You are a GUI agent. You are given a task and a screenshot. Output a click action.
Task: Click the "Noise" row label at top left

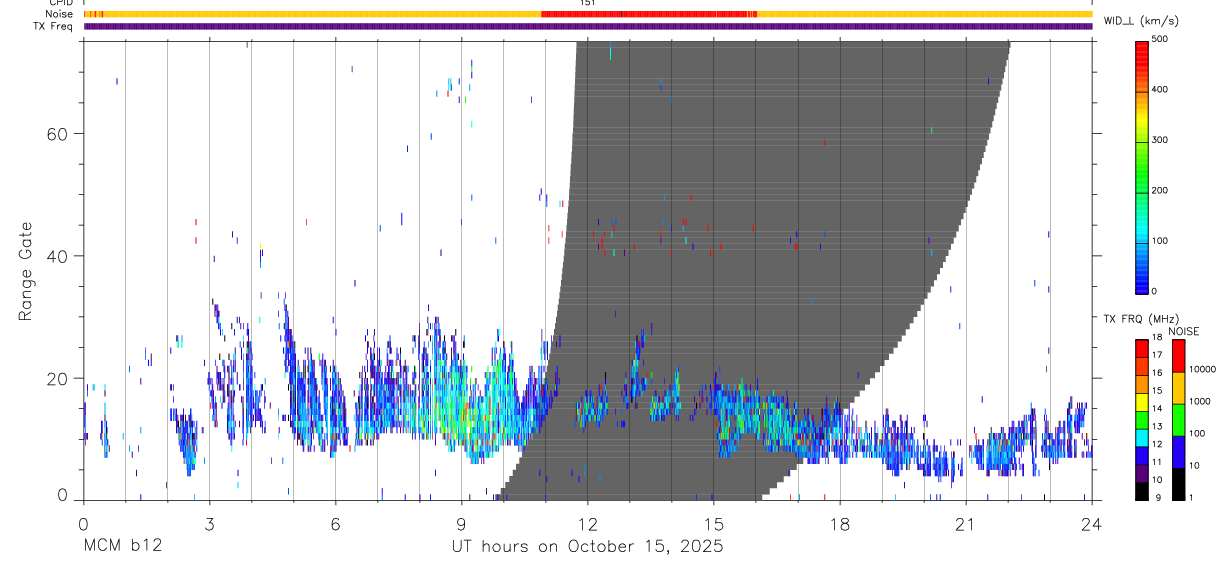[60, 14]
